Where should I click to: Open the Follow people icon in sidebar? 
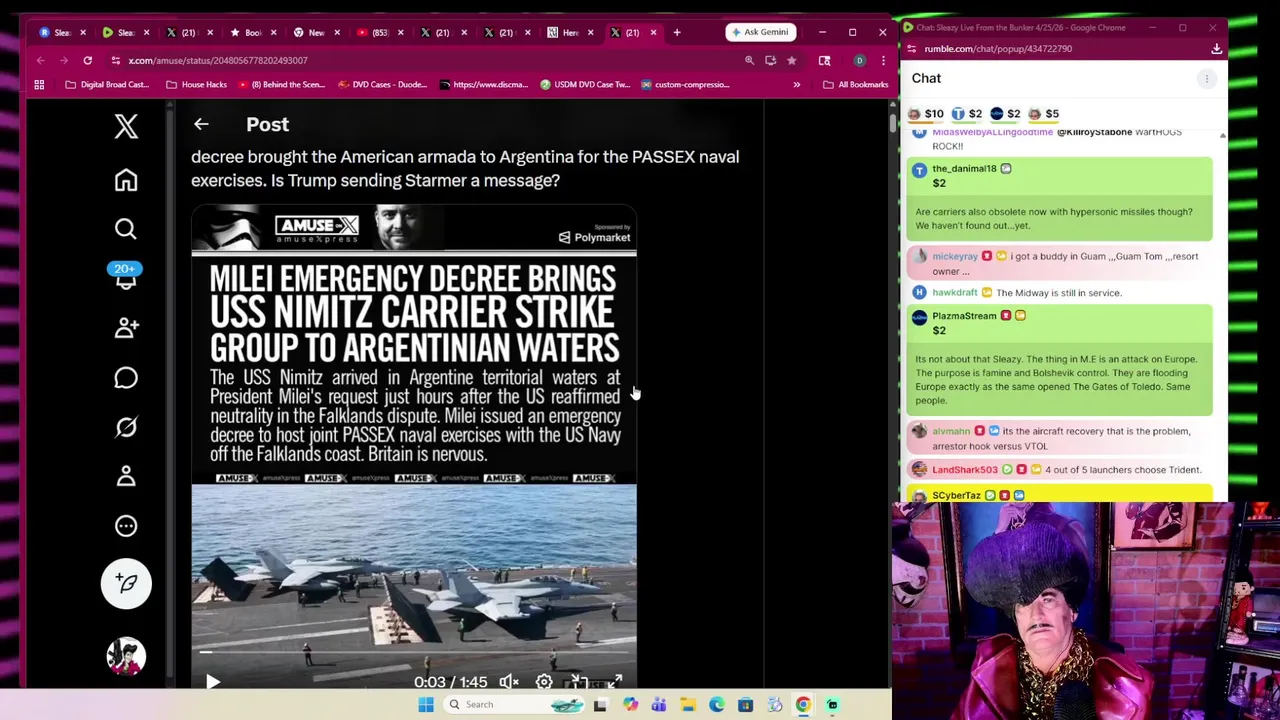[126, 328]
